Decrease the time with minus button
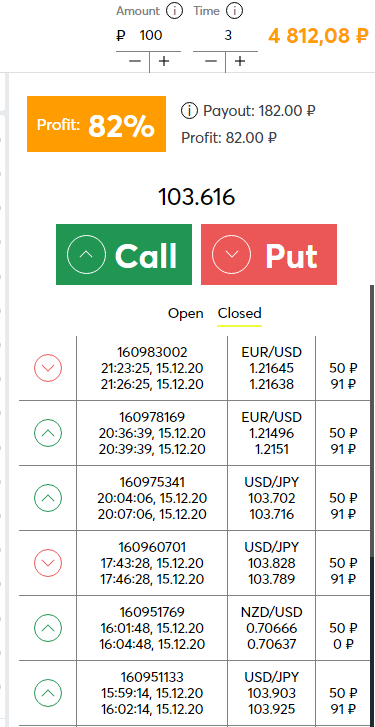The image size is (375, 727). pos(210,62)
